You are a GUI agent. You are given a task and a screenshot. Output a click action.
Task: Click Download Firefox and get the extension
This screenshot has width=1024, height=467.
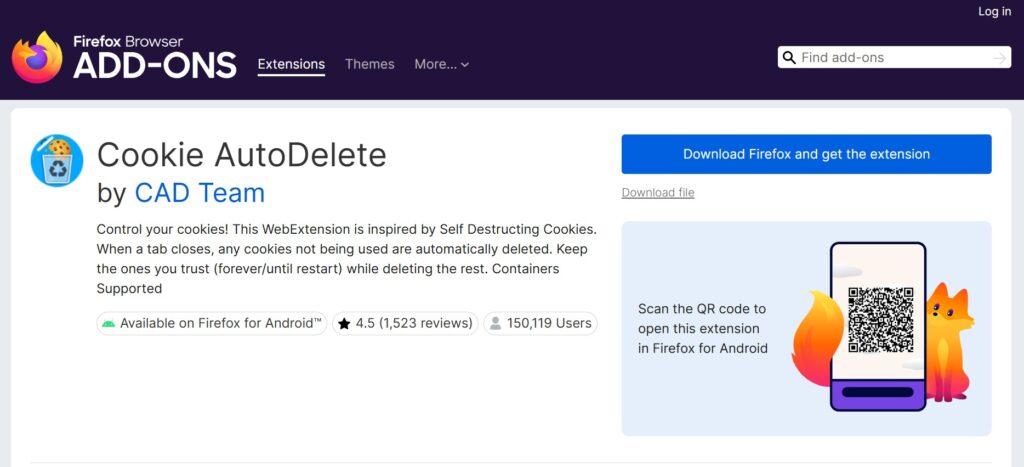point(807,154)
